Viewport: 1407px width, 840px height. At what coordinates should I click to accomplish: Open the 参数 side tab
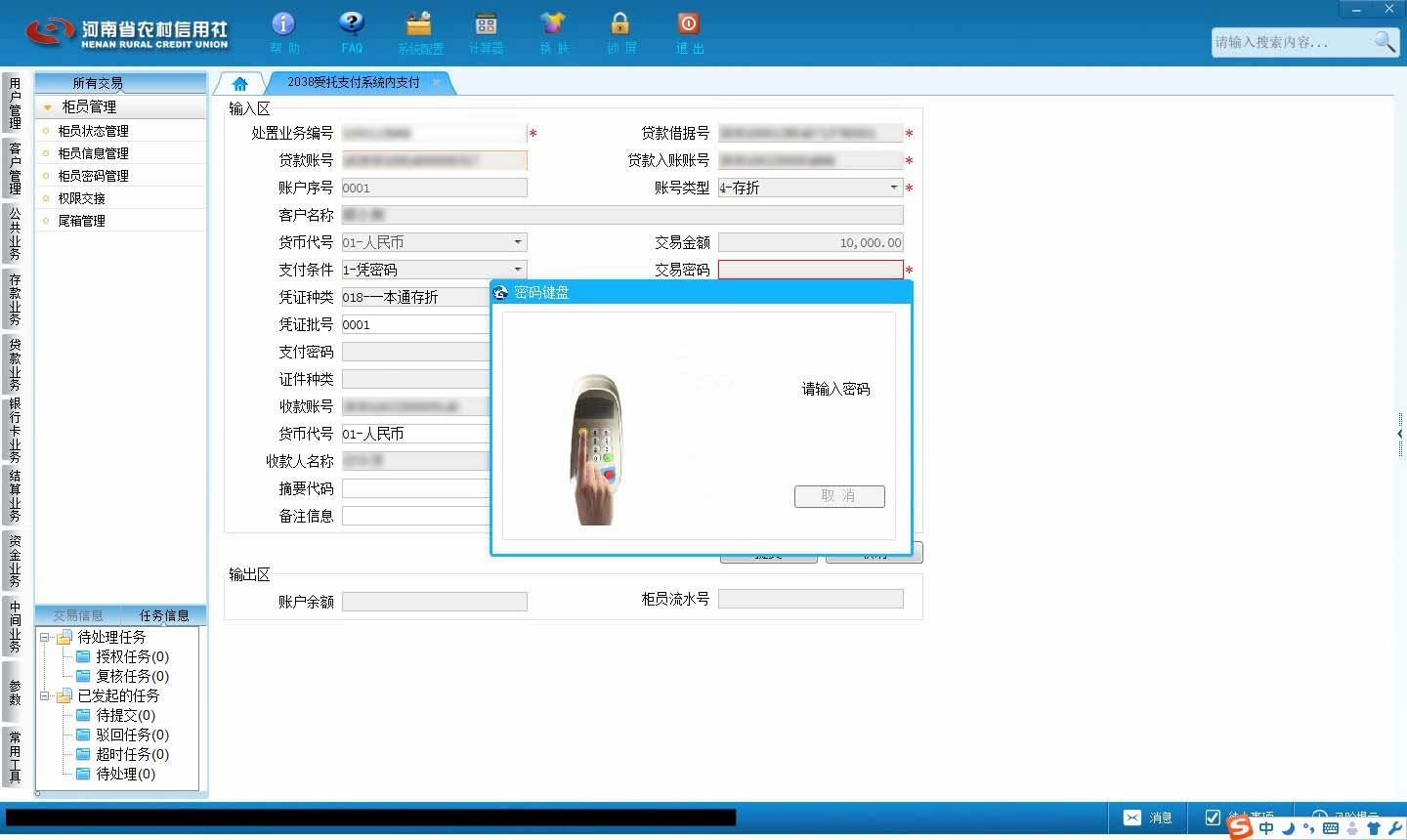14,692
